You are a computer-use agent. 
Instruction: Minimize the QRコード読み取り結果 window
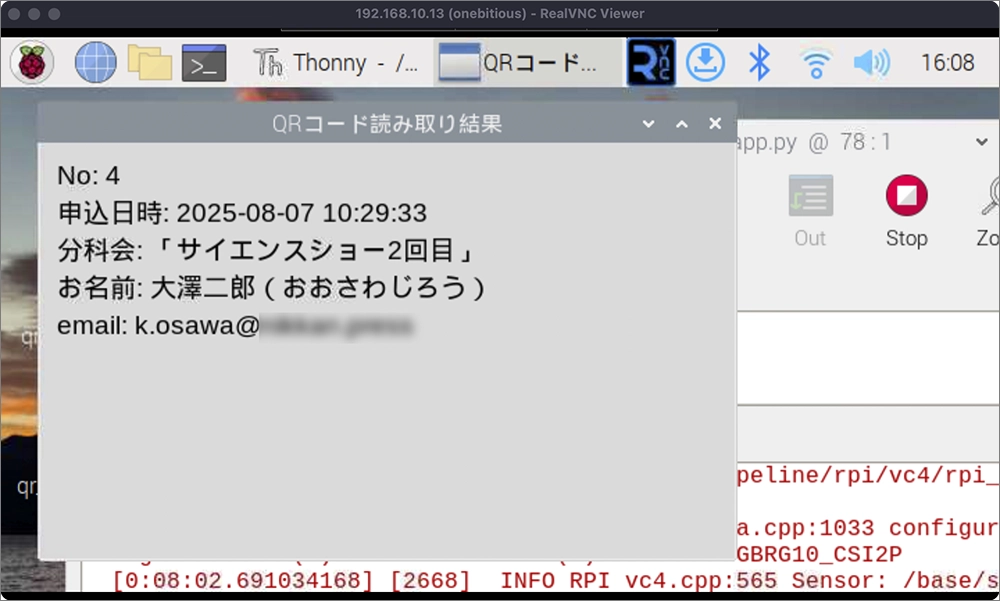click(x=648, y=124)
